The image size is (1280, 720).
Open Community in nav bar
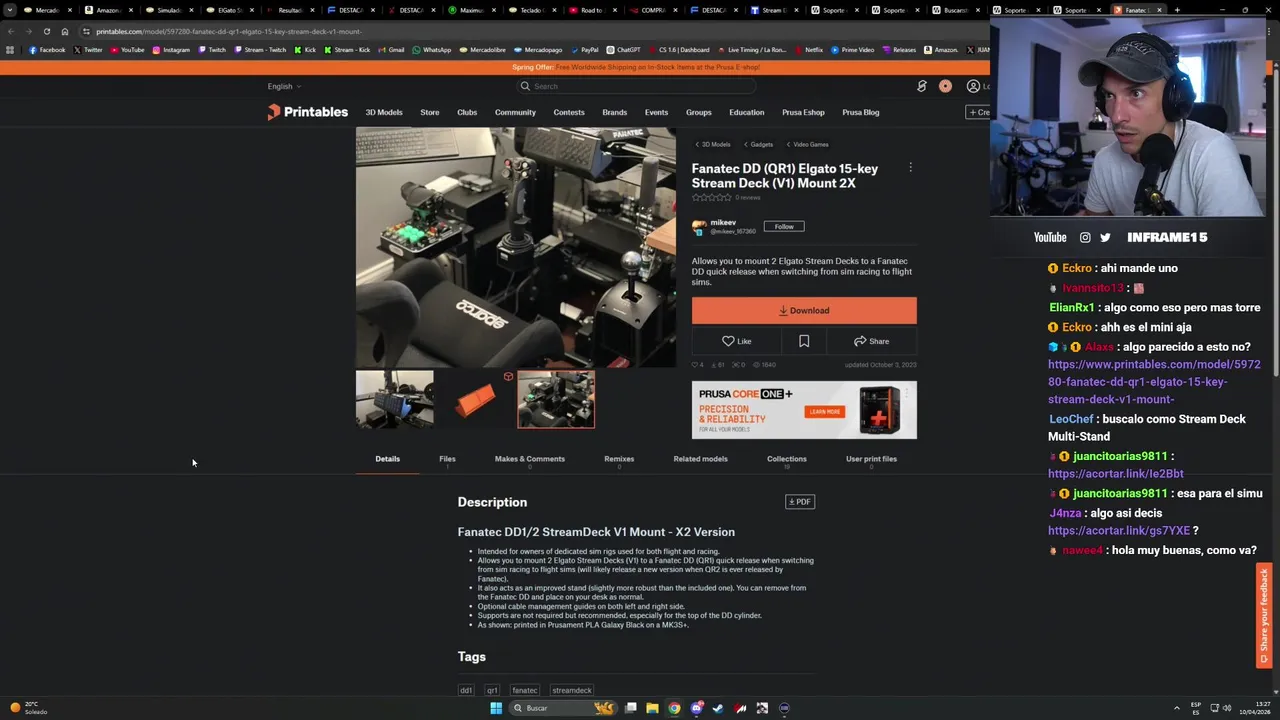click(515, 112)
